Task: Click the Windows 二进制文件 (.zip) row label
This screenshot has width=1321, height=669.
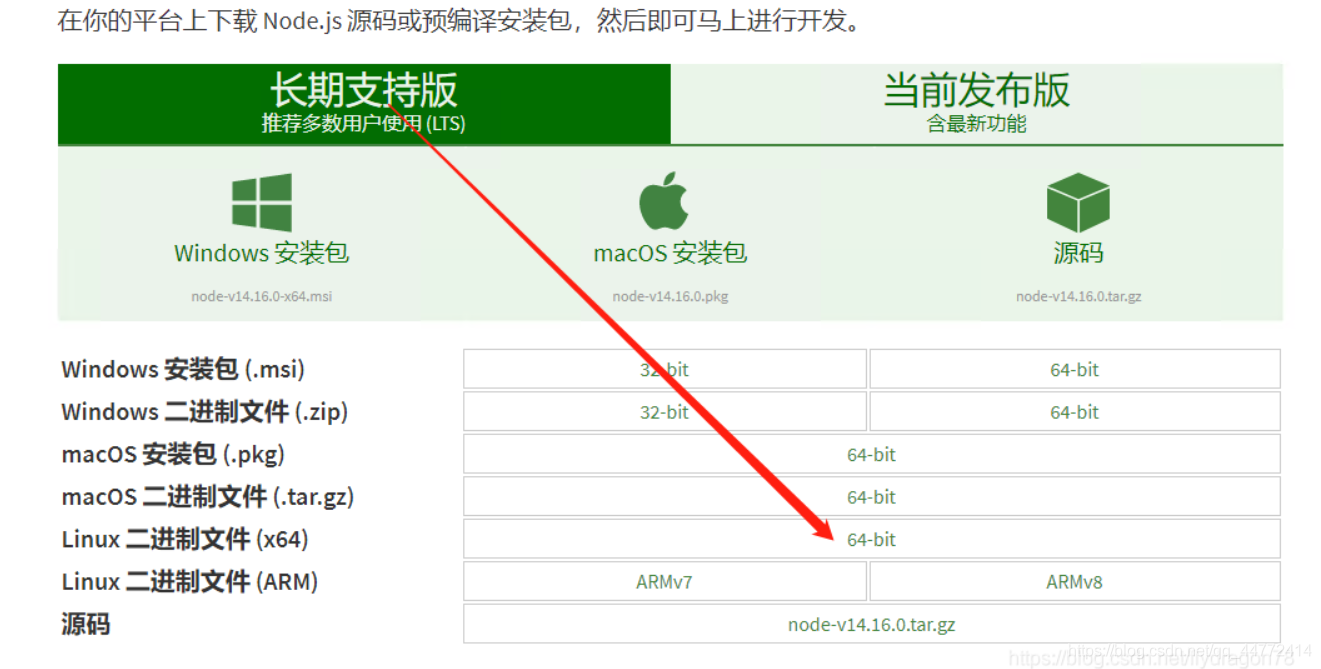Action: click(205, 412)
